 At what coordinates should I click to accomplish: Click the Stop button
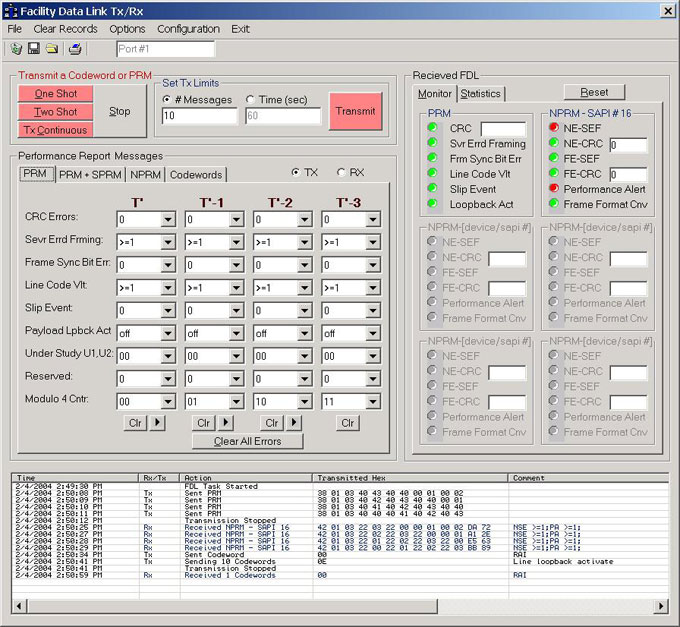pos(120,111)
